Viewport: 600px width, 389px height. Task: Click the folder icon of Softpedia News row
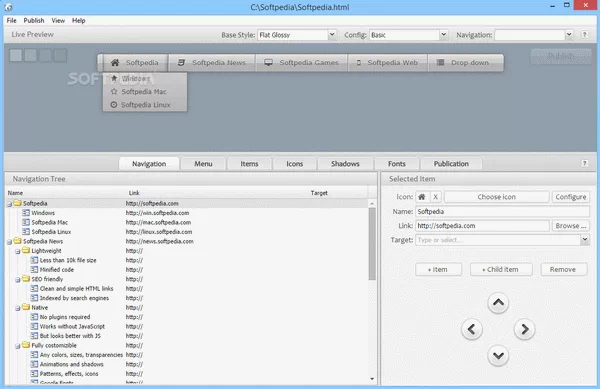(x=17, y=241)
